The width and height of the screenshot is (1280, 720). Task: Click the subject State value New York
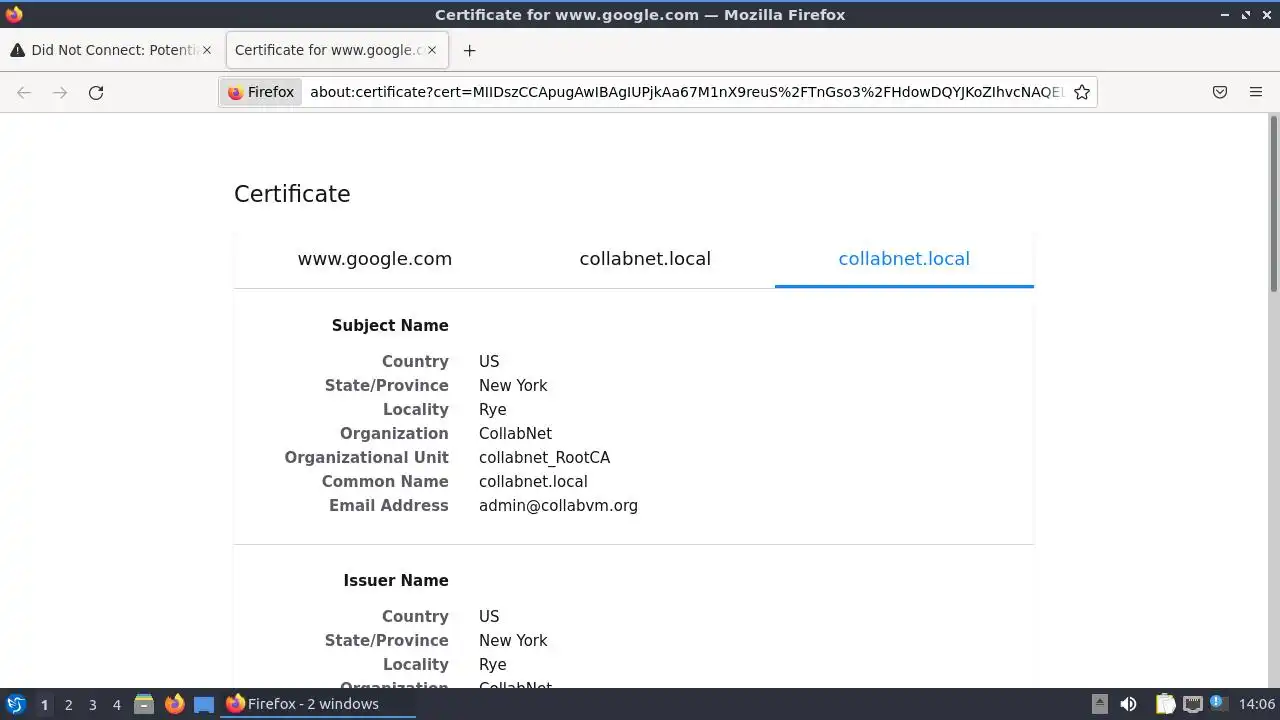point(513,385)
